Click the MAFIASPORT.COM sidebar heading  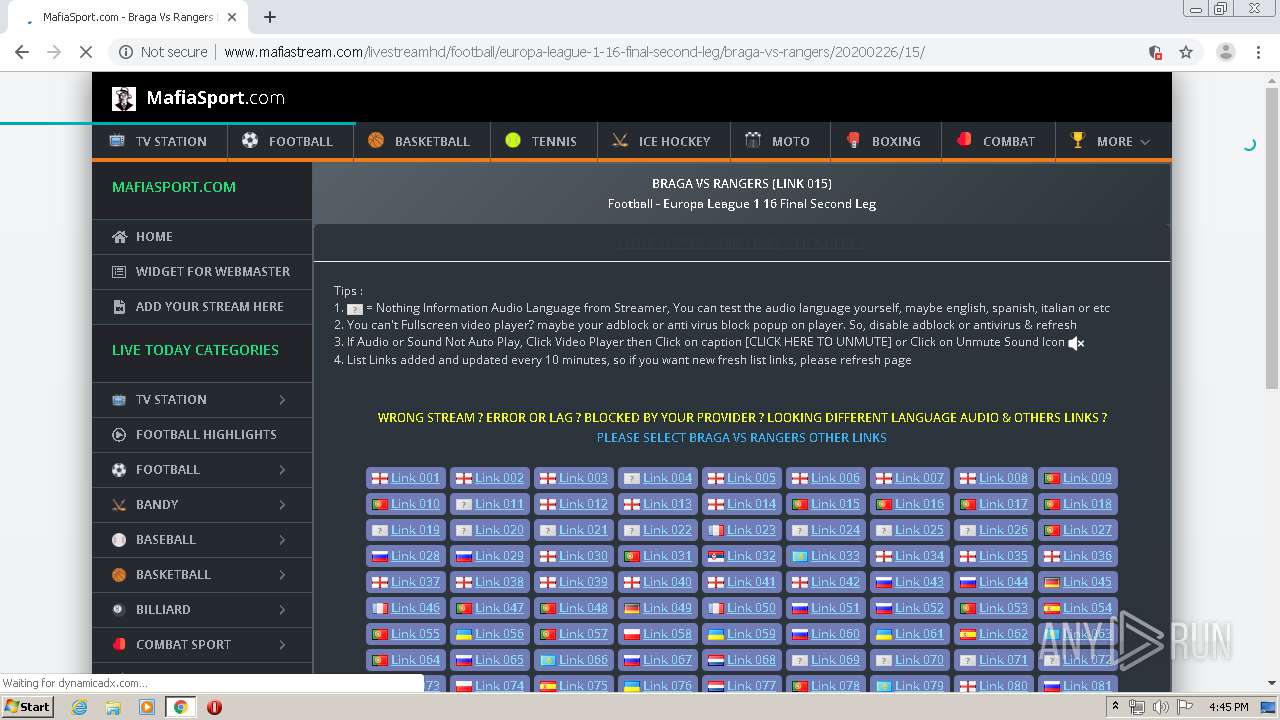174,187
